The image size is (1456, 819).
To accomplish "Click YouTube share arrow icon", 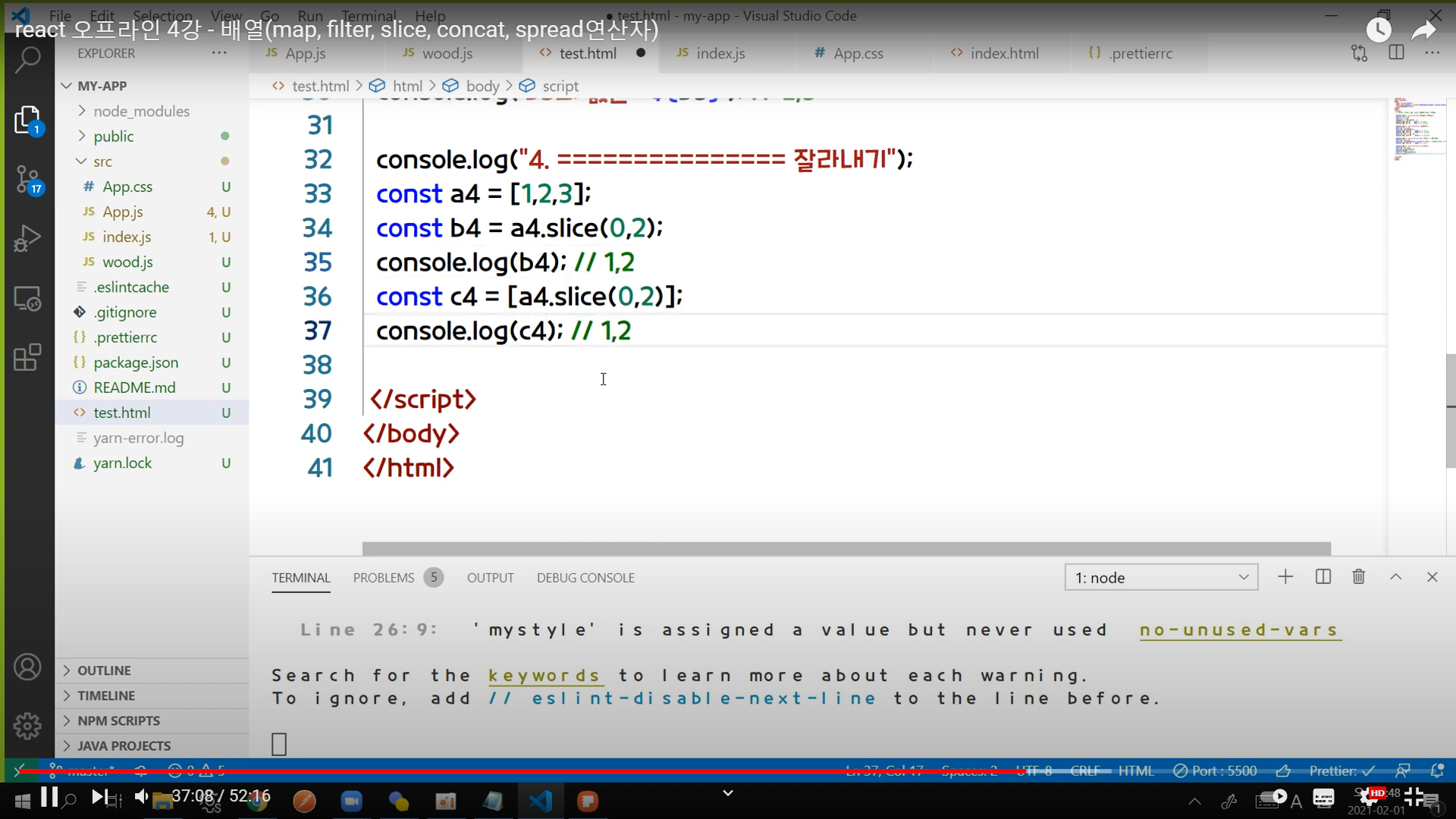I will [x=1424, y=30].
